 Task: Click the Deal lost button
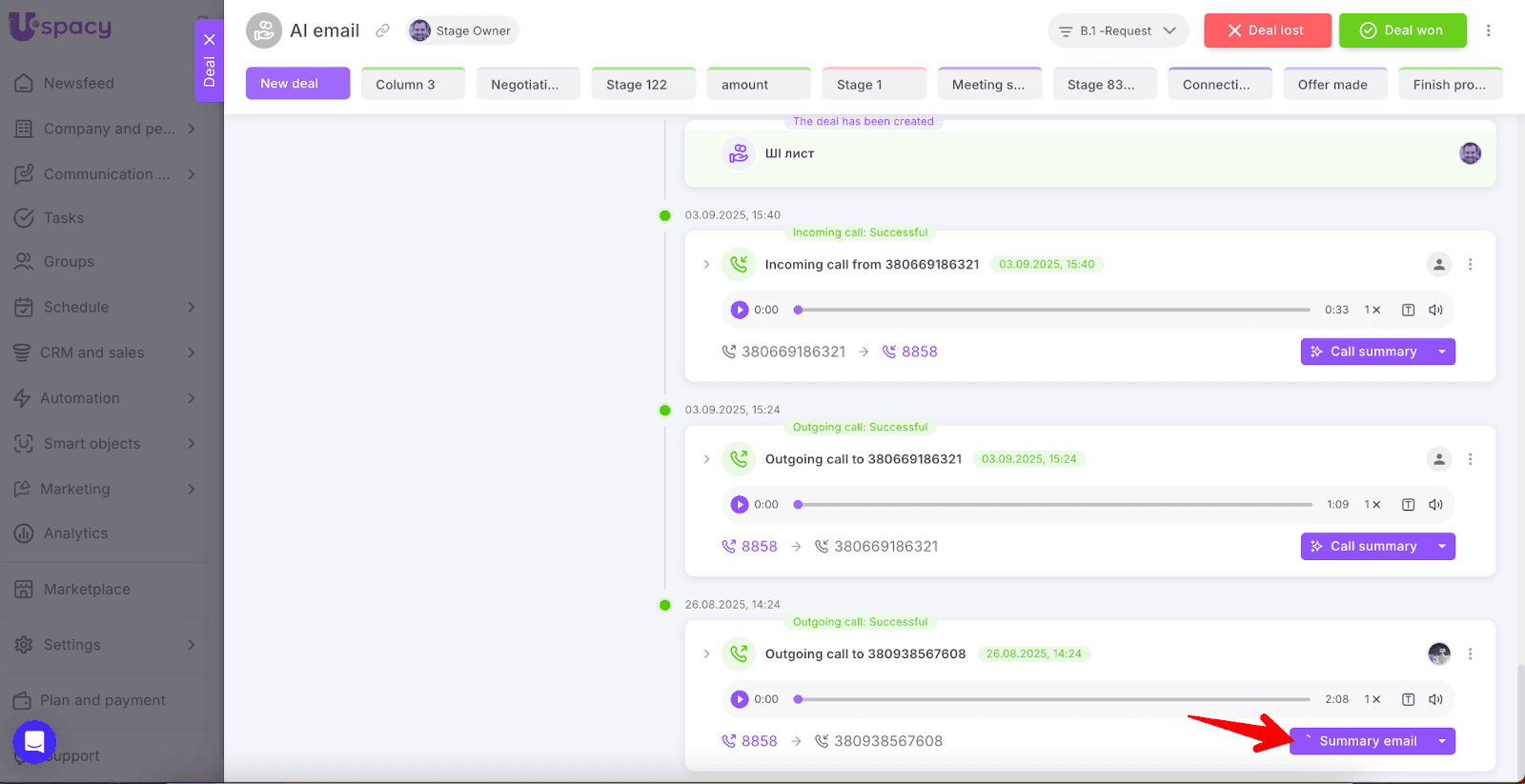(x=1267, y=30)
